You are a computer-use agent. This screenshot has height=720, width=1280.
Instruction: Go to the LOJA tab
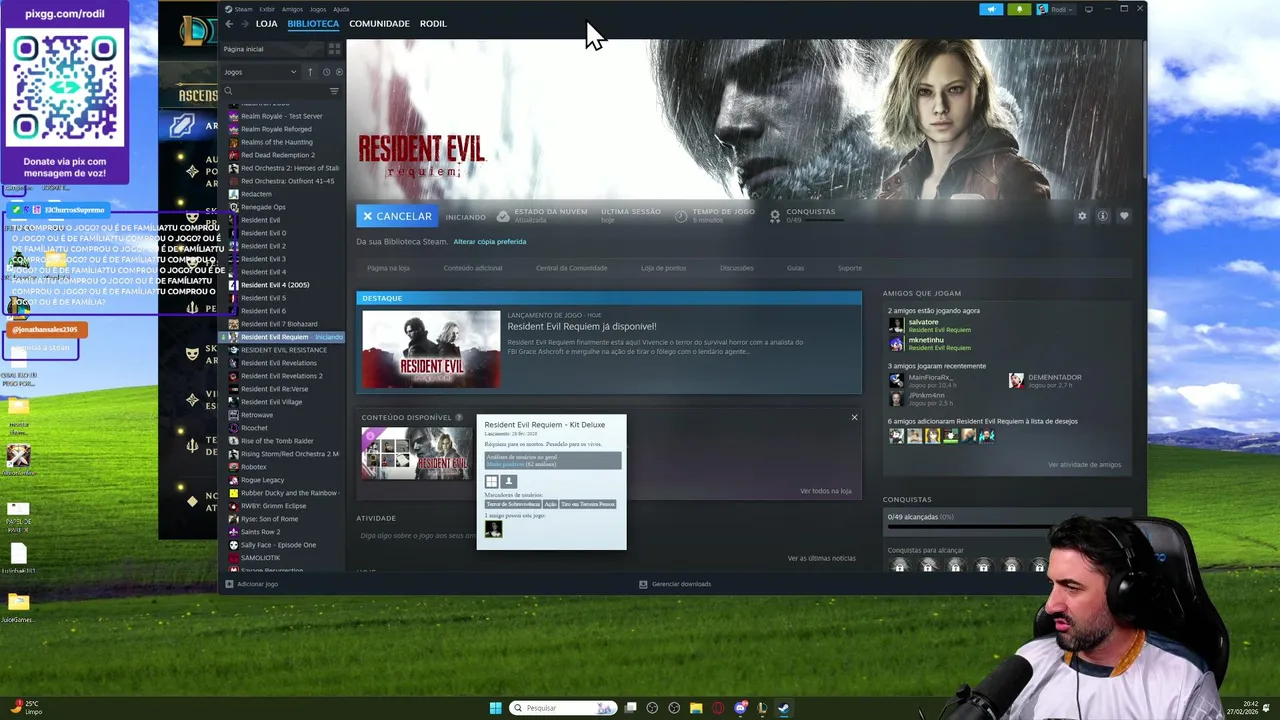267,23
